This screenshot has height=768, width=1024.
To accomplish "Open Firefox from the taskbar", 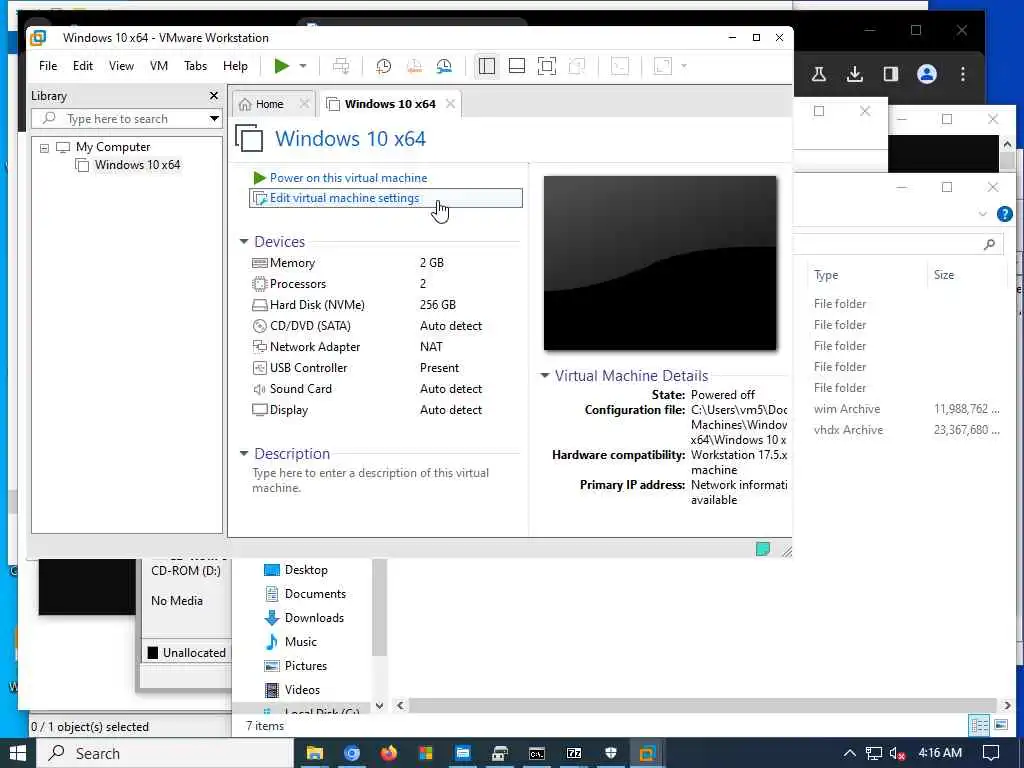I will 389,754.
